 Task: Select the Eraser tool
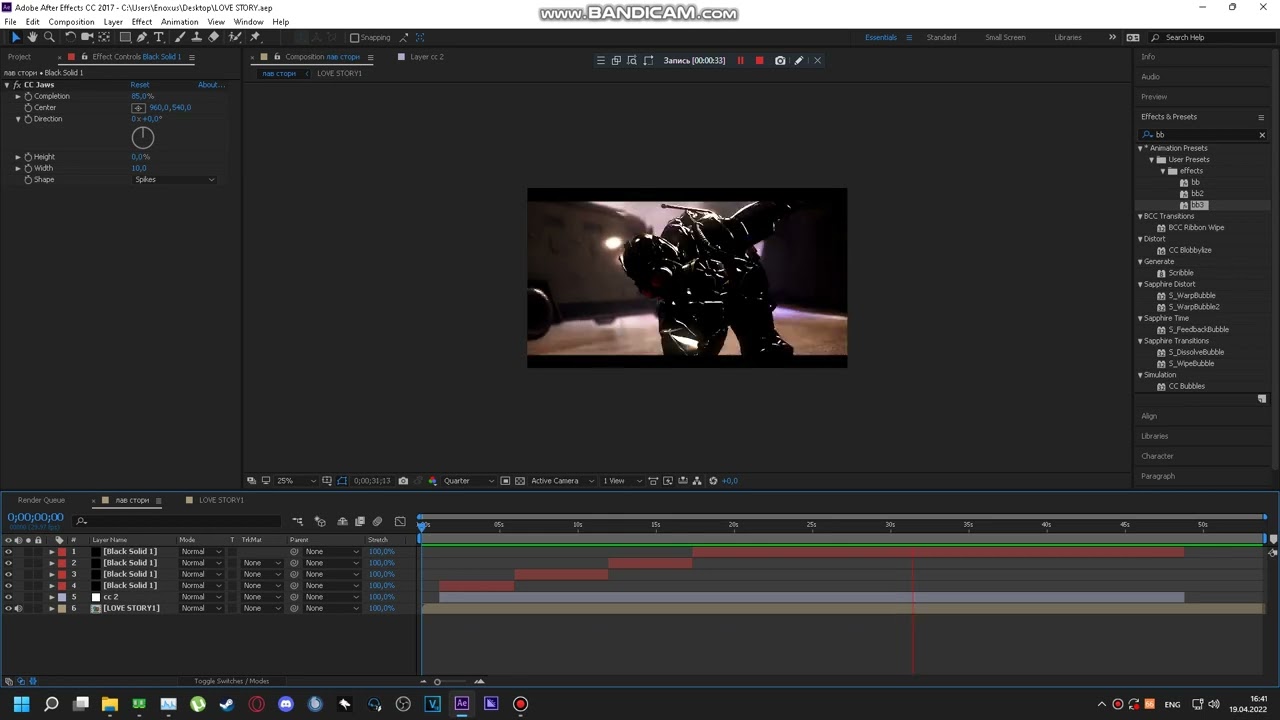tap(213, 37)
